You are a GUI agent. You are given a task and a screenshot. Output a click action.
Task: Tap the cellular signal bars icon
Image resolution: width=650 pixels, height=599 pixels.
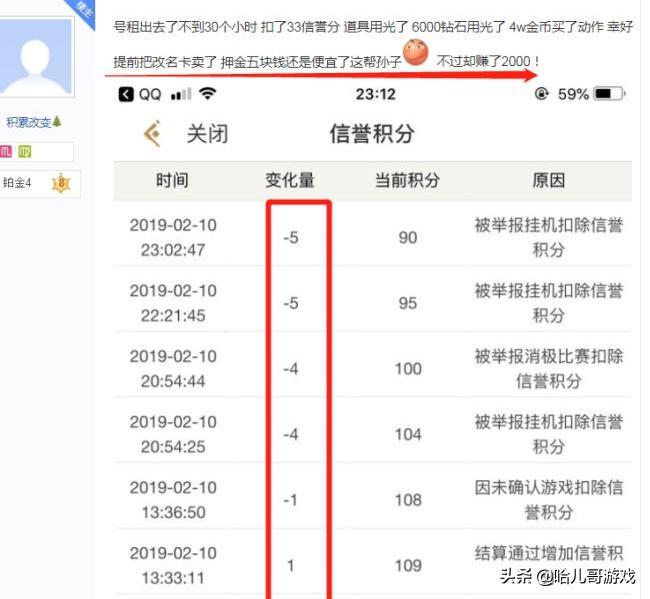coord(181,94)
